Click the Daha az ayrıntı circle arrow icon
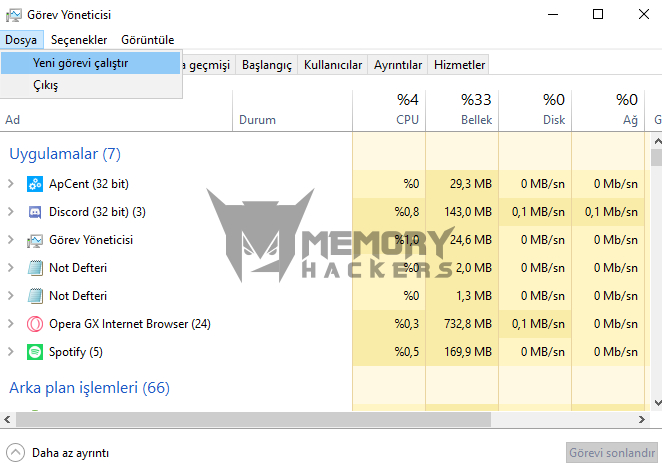This screenshot has height=470, width=662. pos(16,453)
